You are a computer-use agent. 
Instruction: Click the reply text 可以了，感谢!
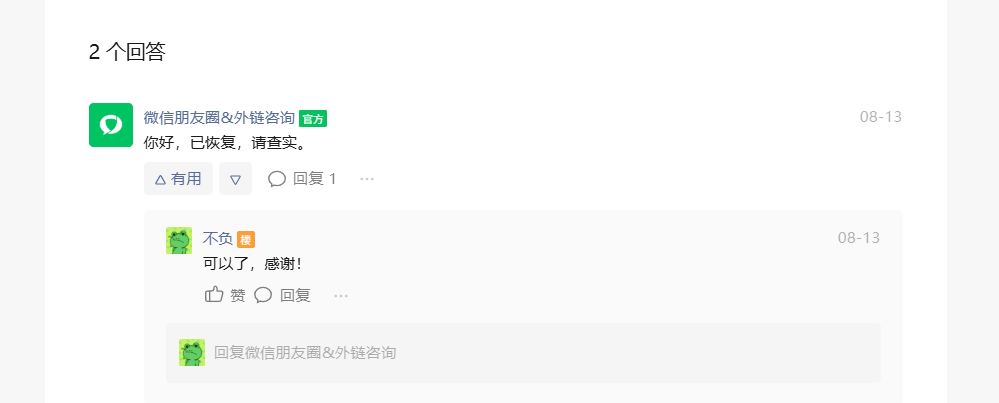pos(252,264)
